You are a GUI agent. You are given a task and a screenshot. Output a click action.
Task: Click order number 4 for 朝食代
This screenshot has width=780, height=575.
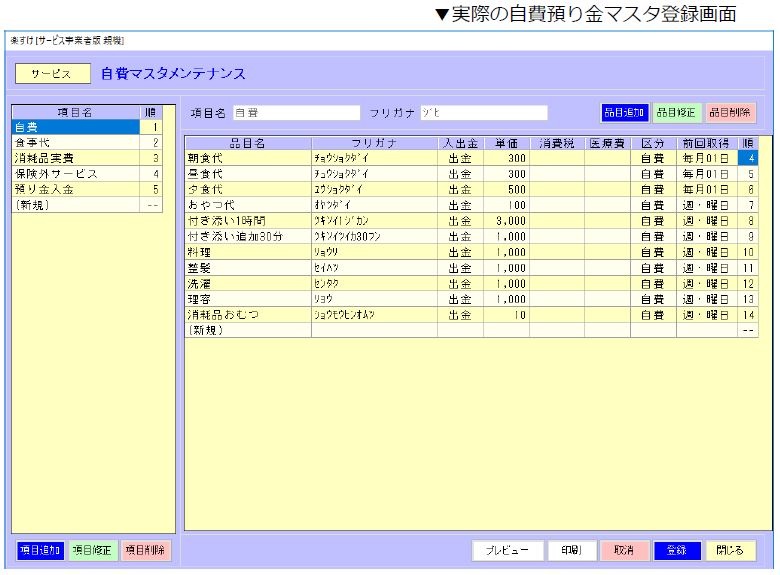coord(748,158)
